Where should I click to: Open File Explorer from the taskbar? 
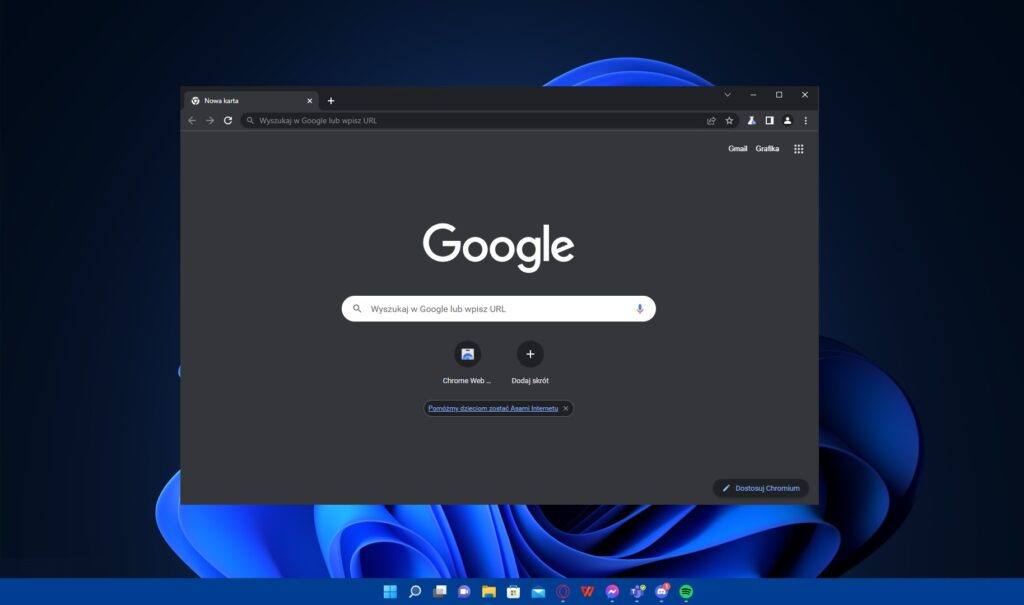coord(488,591)
